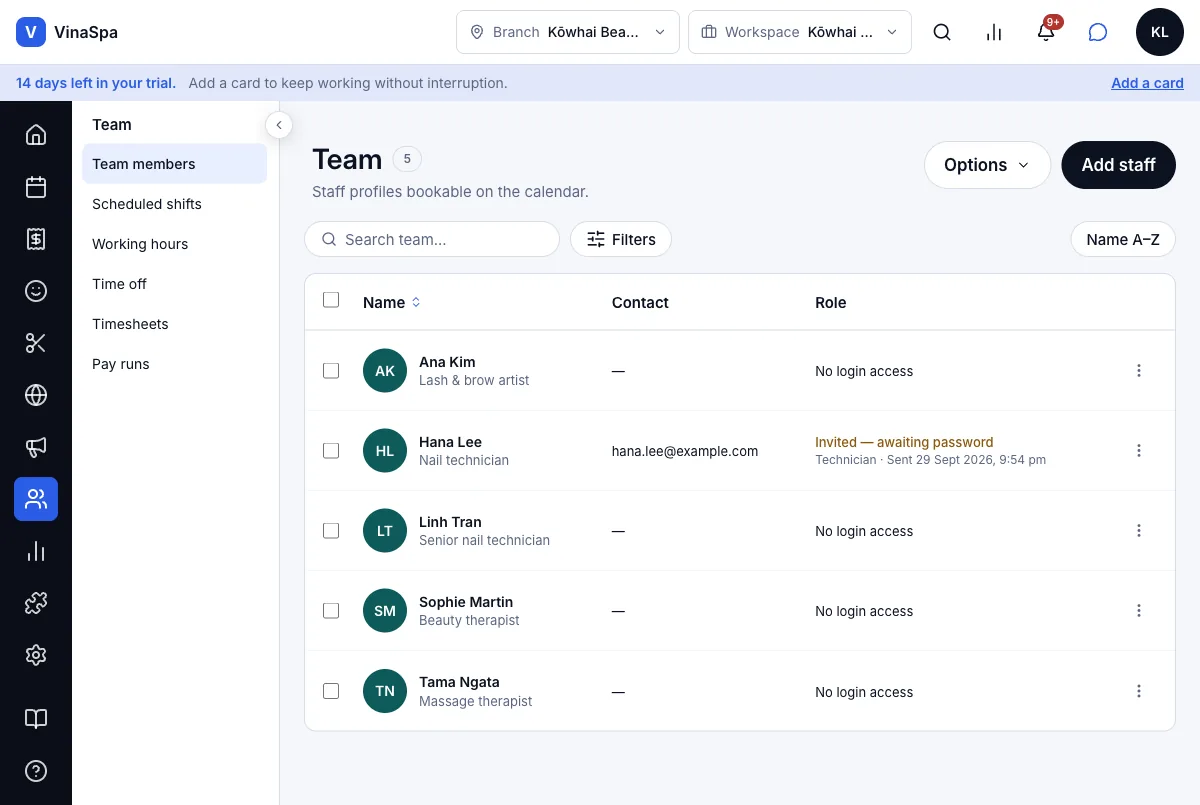1200x805 pixels.
Task: Click the LT avatar for Linh Tran
Action: [385, 531]
